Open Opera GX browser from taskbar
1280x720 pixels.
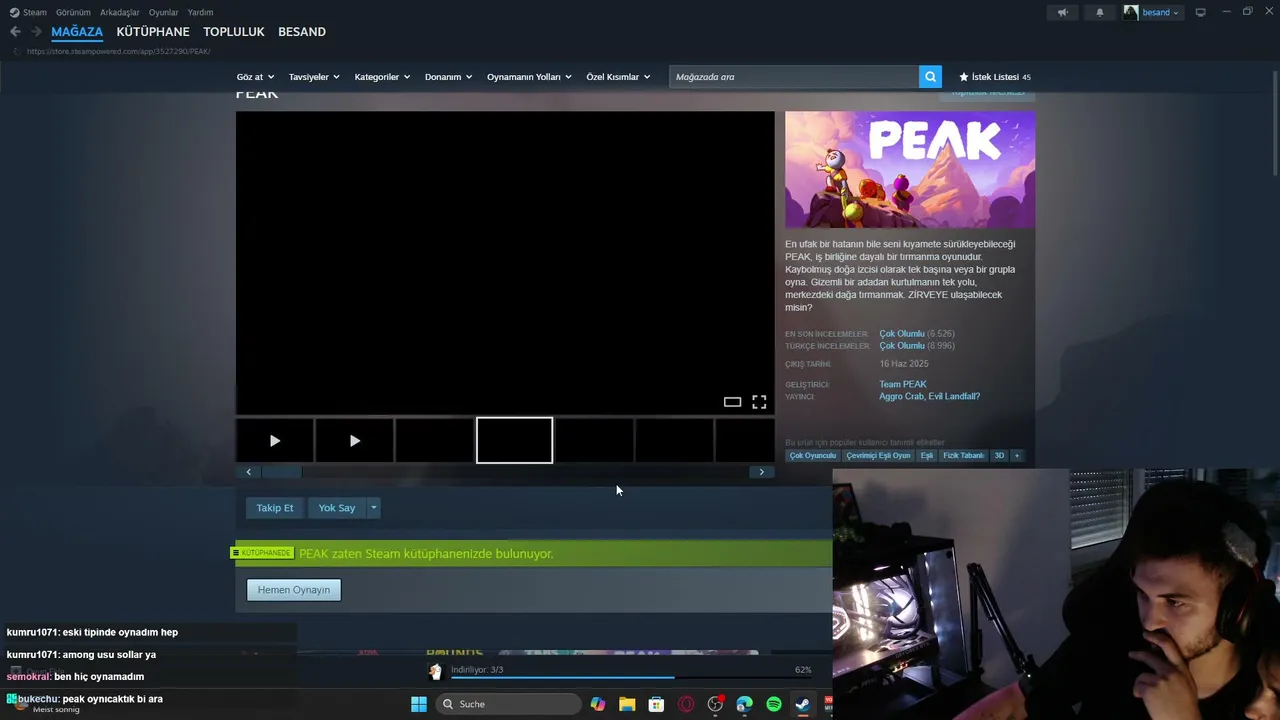[686, 704]
